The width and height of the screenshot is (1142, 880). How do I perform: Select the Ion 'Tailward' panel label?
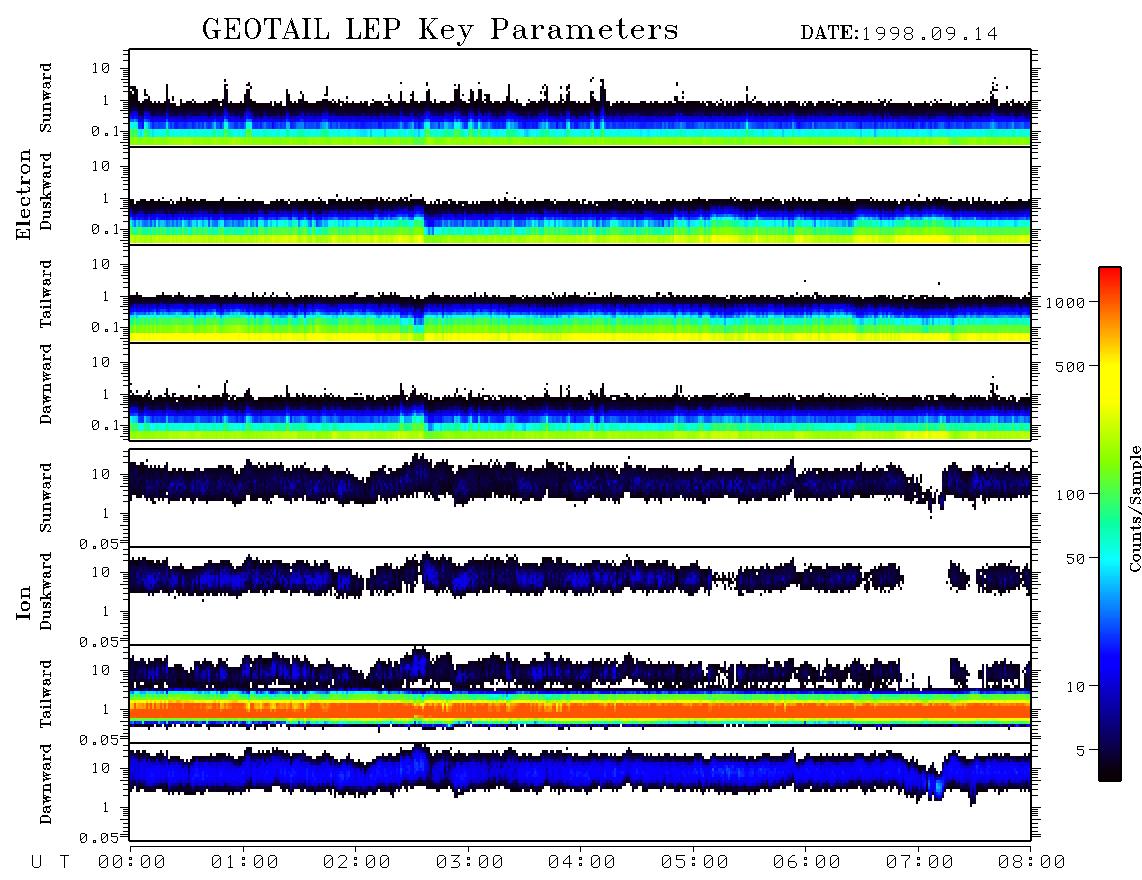(x=46, y=694)
